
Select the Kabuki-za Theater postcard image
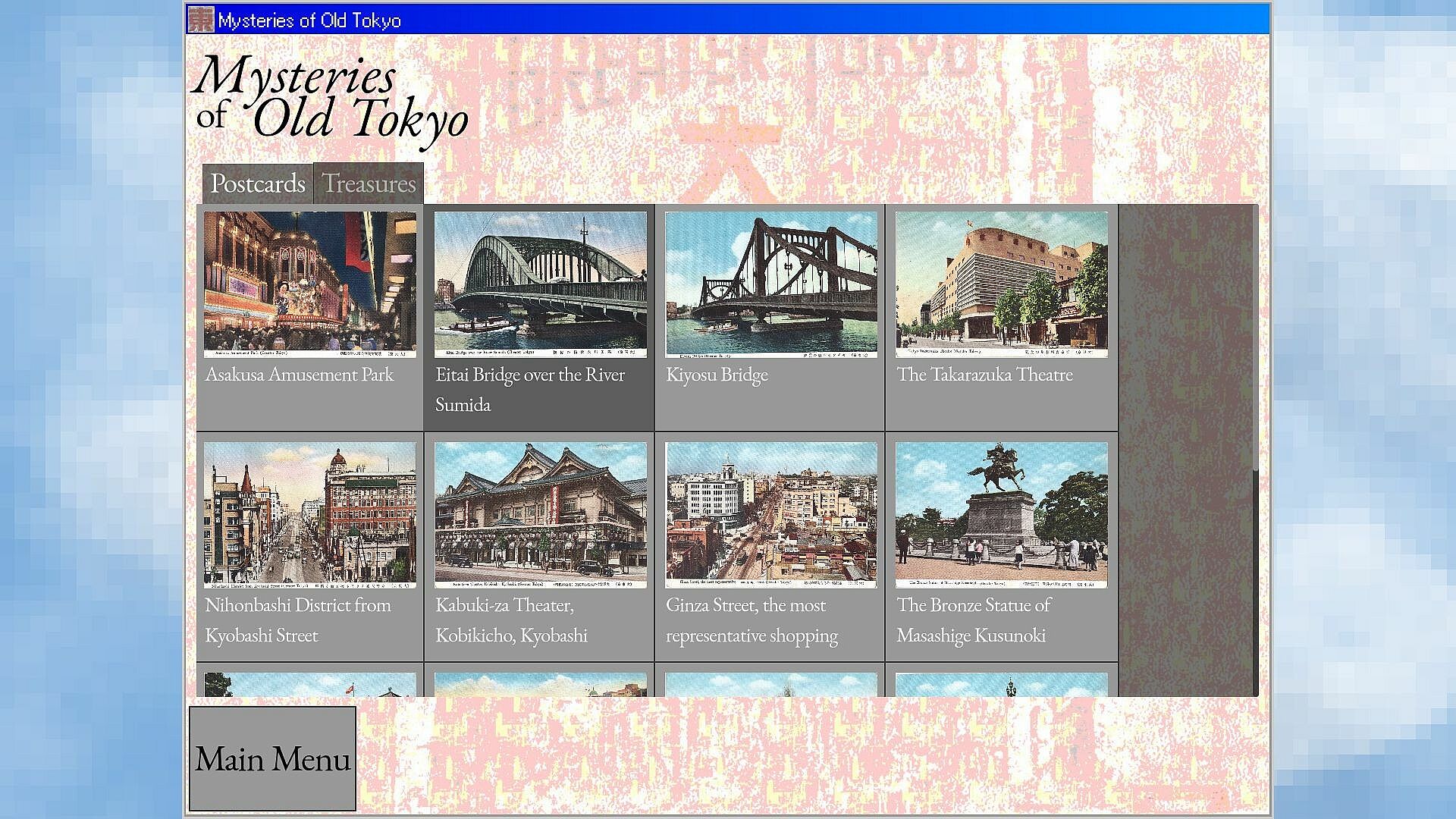[540, 514]
